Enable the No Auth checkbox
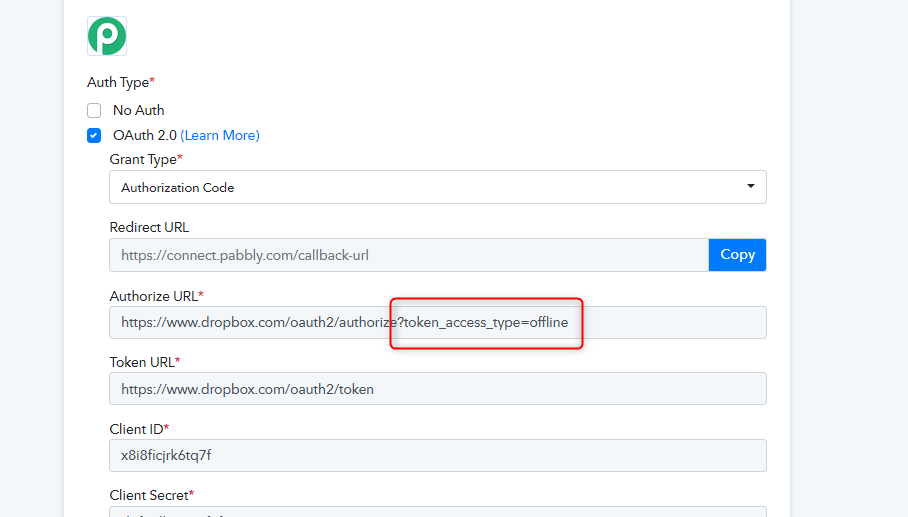 (94, 110)
